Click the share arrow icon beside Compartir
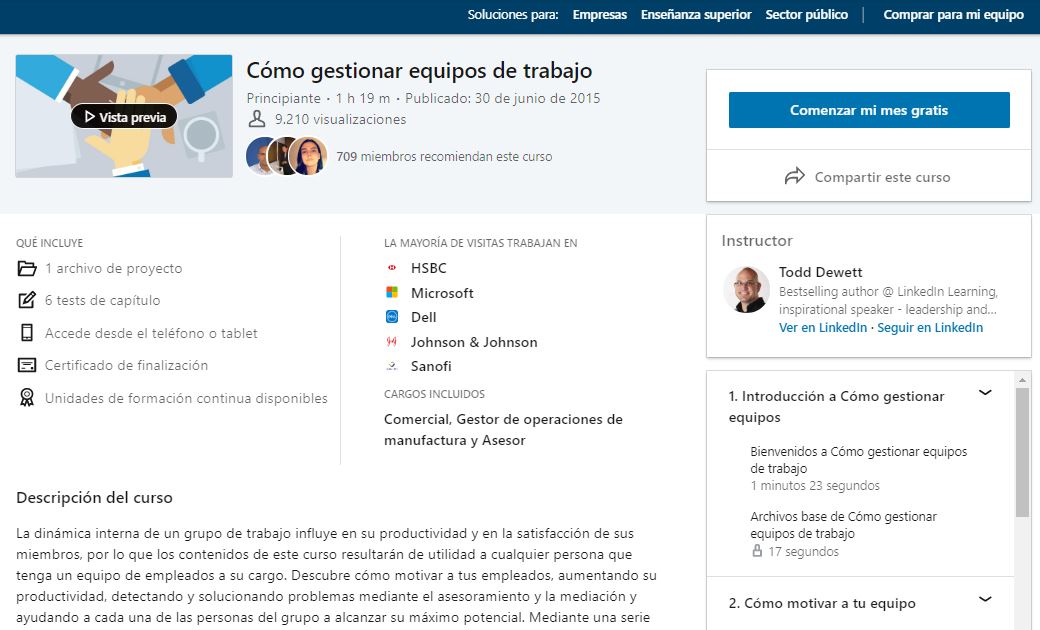Screen dimensions: 1040x630 (791, 175)
